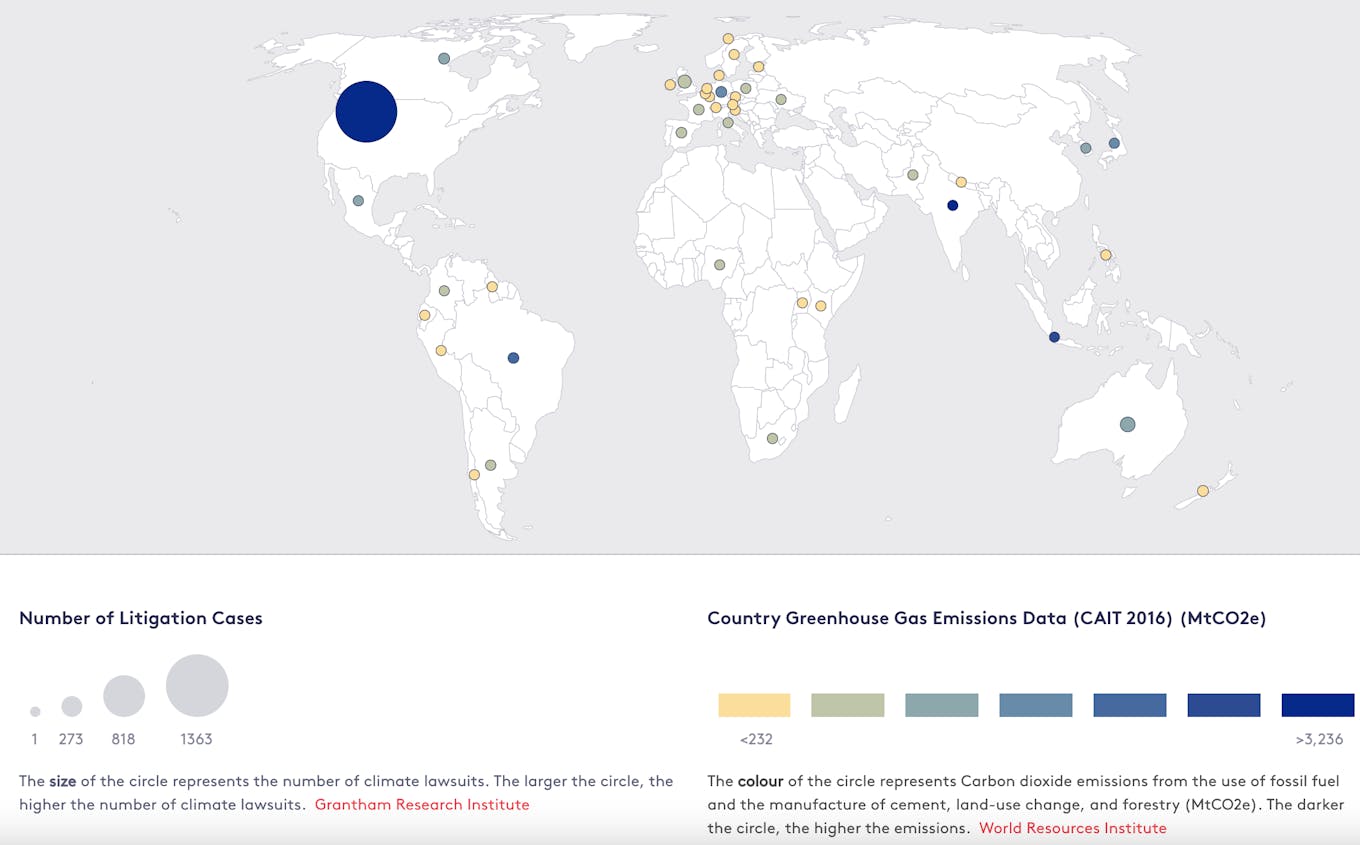This screenshot has height=845, width=1360.
Task: Click the lightest yellow <232 emissions swatch
Action: 754,705
